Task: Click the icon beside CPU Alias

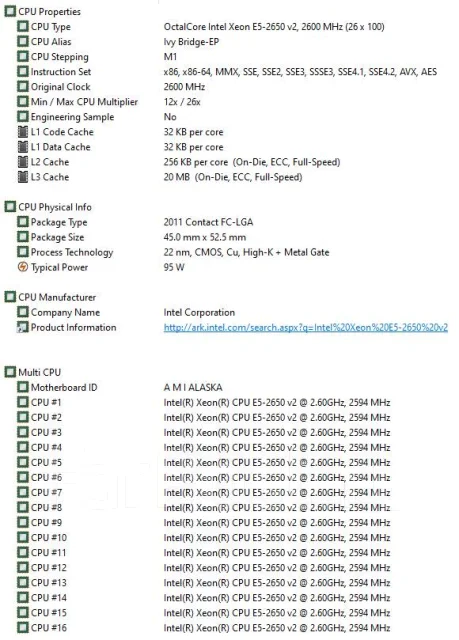Action: [23, 42]
